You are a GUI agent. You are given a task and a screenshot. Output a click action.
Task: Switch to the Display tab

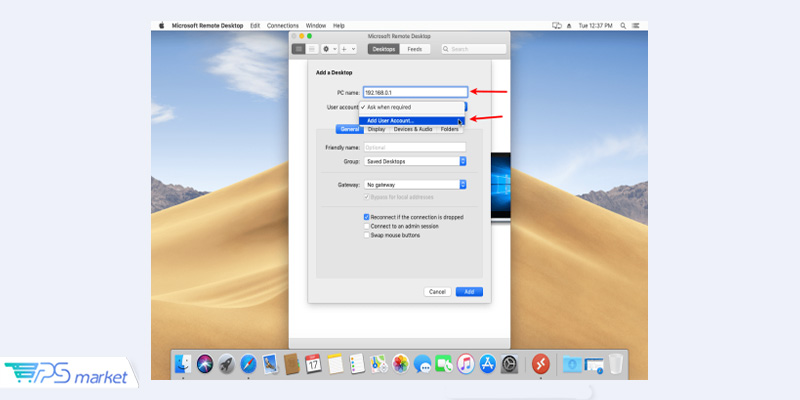(377, 130)
